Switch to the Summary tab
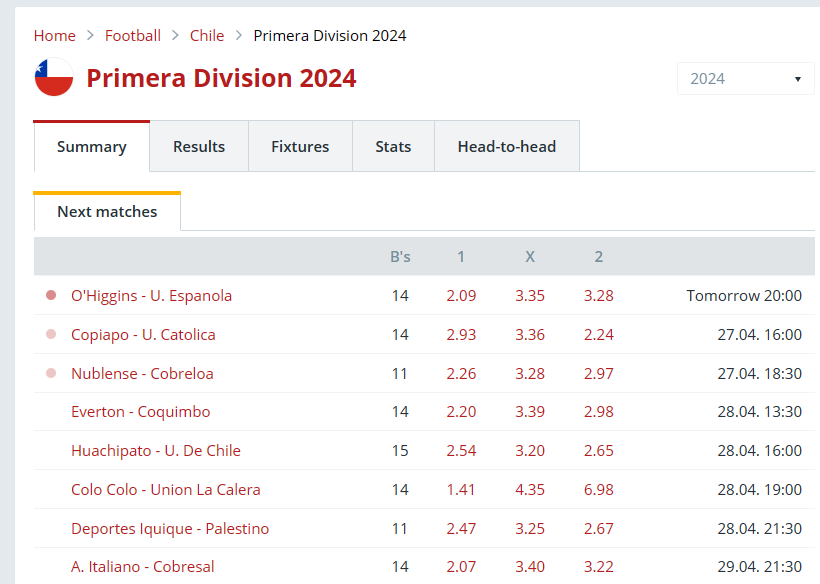 coord(92,146)
